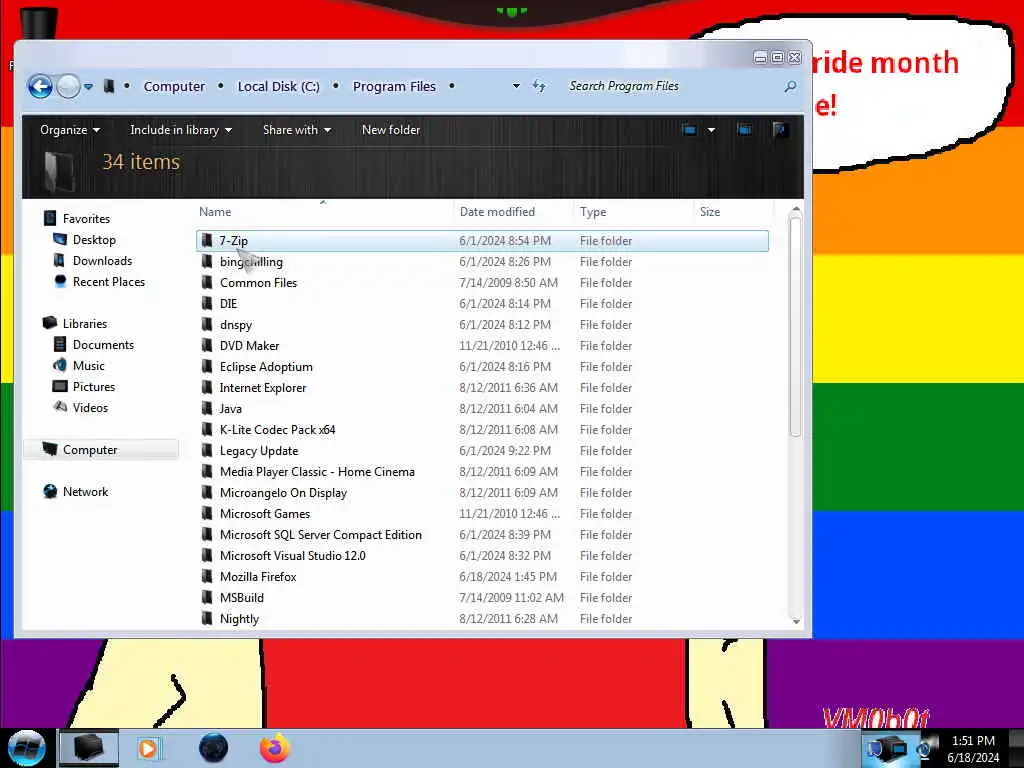Open the Windows Start orb
The height and width of the screenshot is (768, 1024).
click(26, 748)
